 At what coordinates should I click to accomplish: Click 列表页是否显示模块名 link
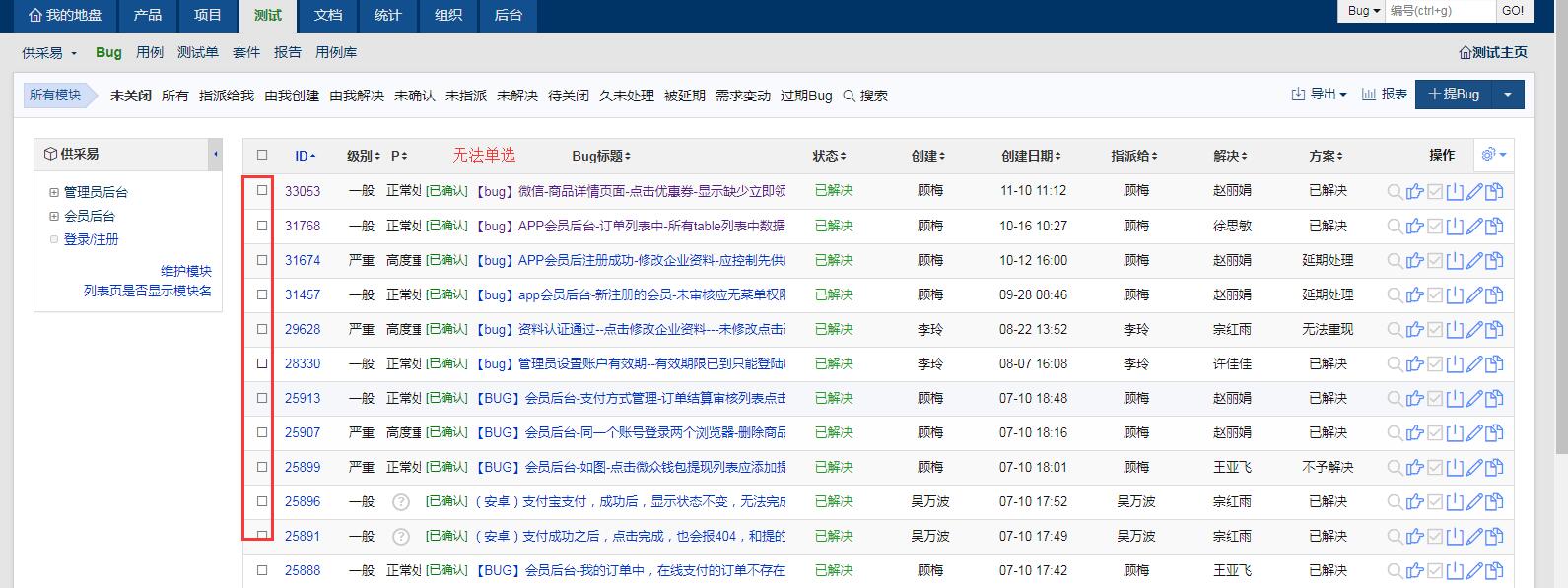click(x=148, y=292)
